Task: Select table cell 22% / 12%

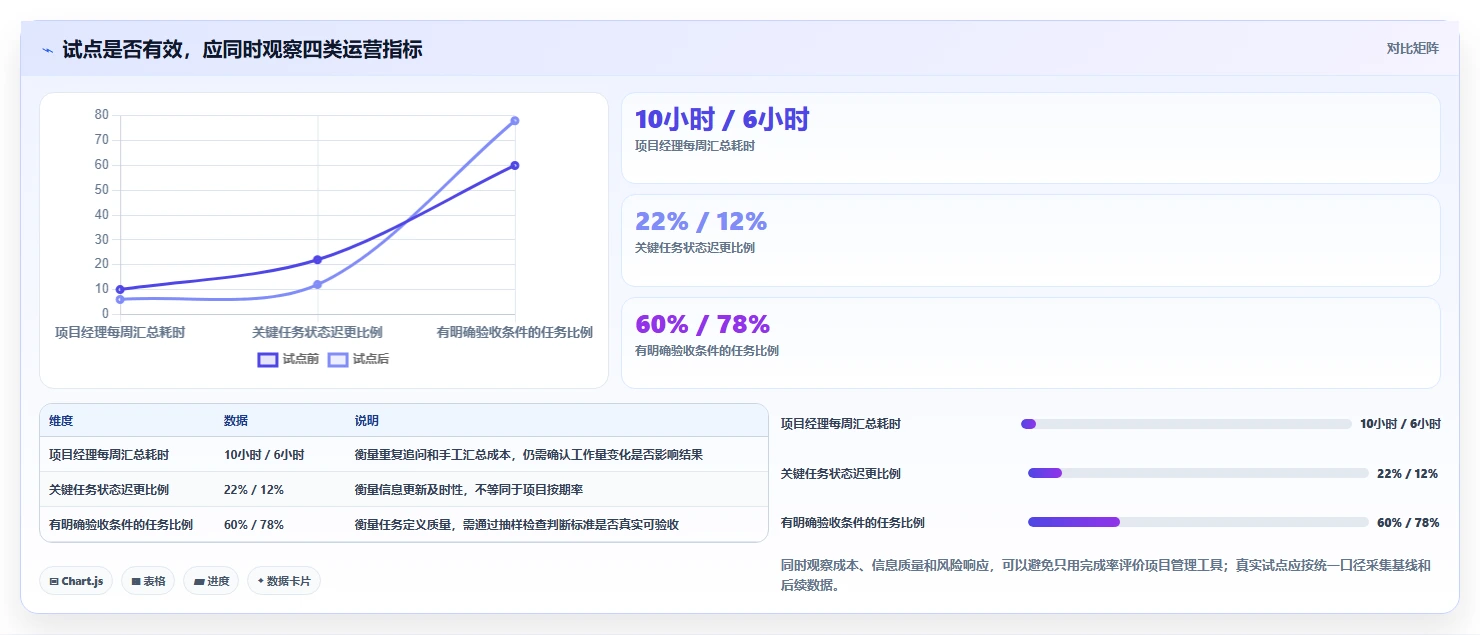Action: (254, 490)
